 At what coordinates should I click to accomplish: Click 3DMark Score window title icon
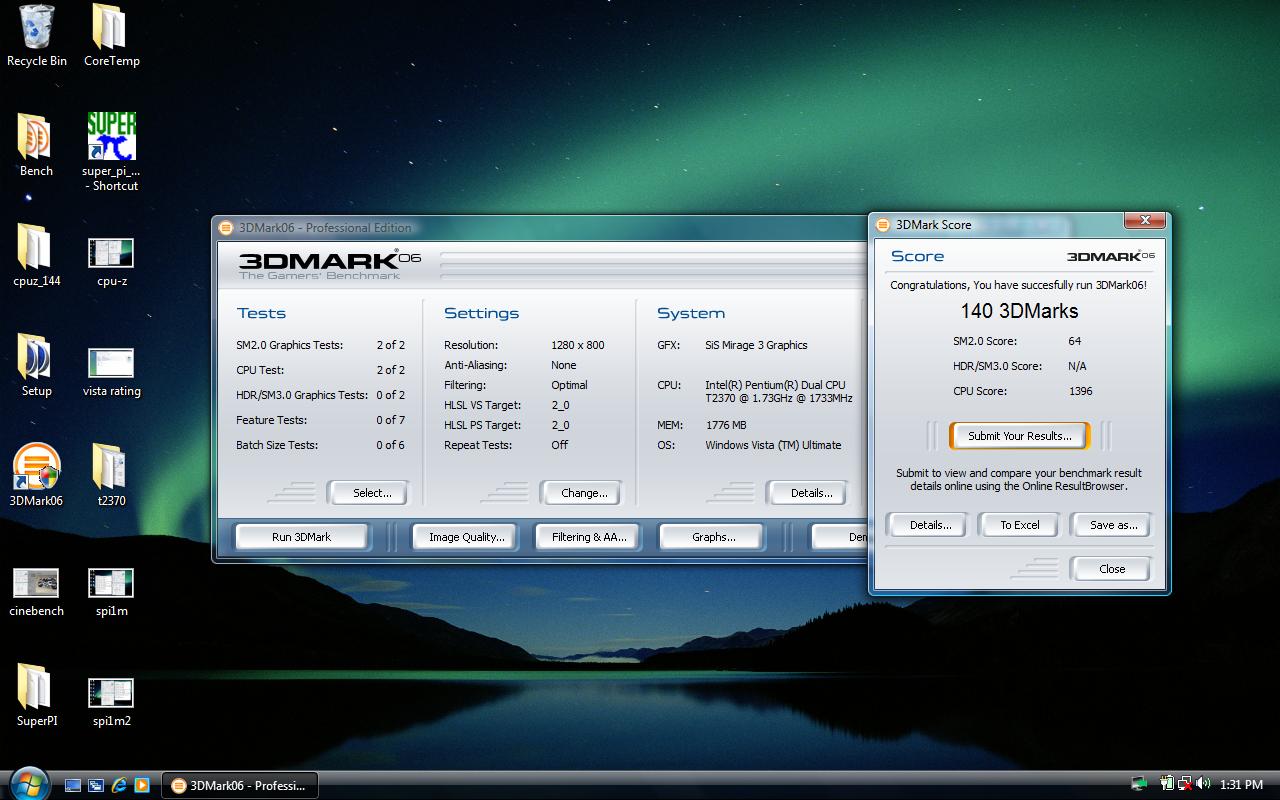(883, 225)
